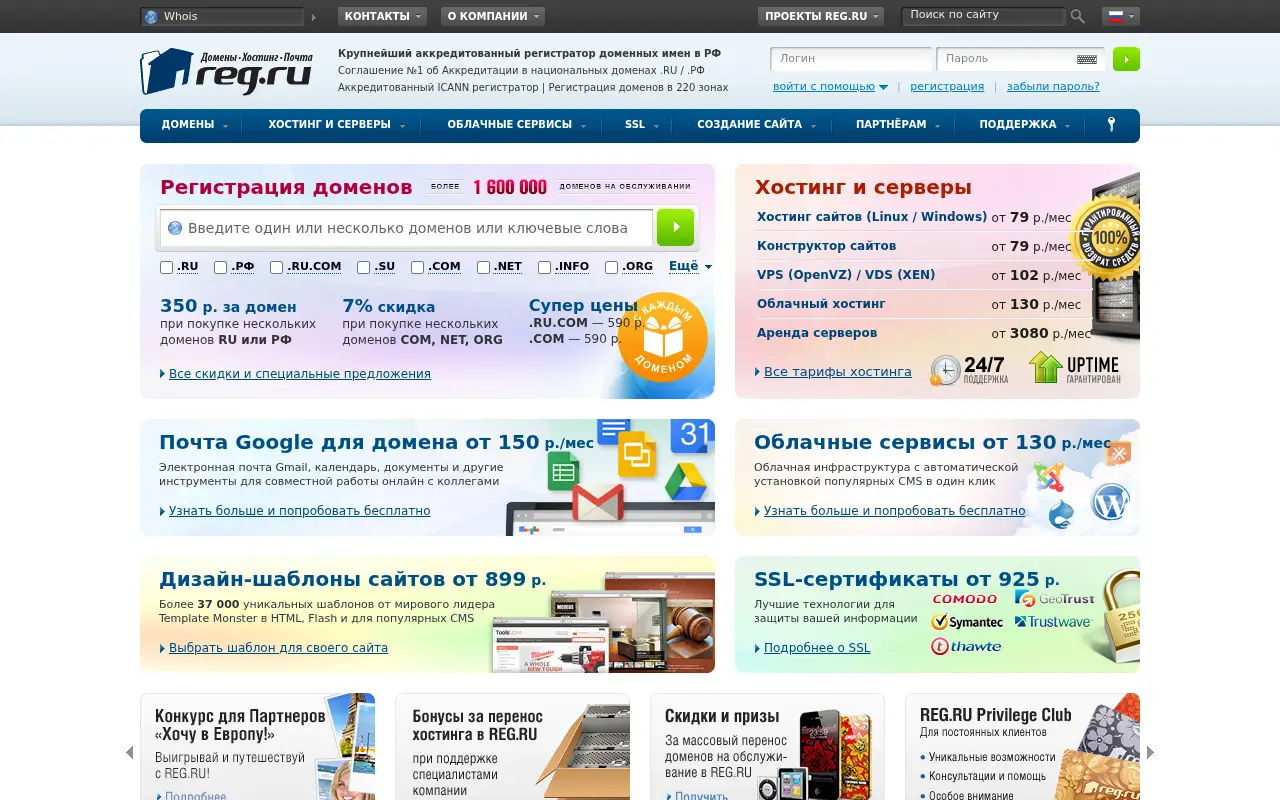Click the 'регистрация' link

tap(947, 87)
